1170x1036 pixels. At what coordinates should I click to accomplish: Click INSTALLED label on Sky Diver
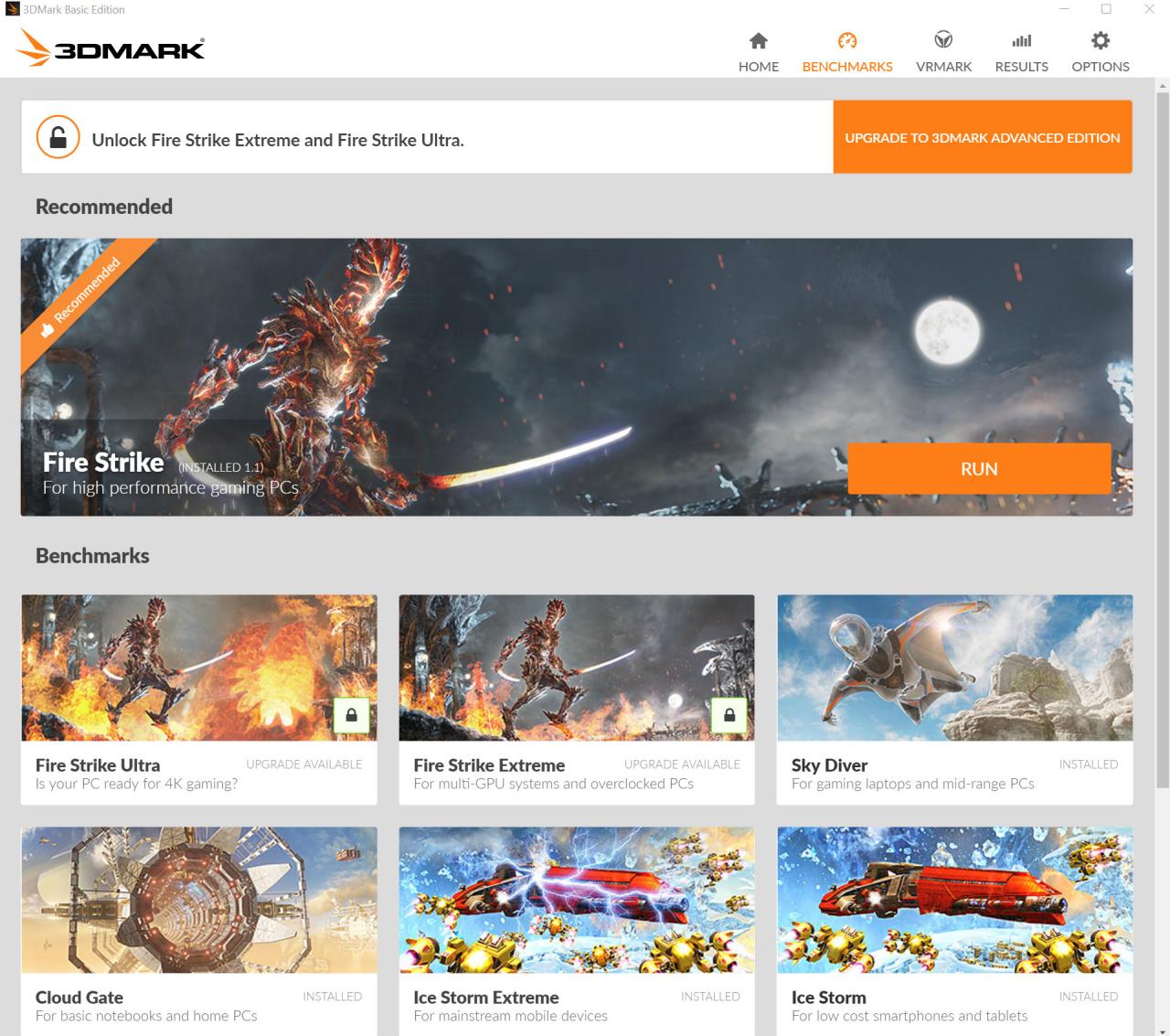1089,764
